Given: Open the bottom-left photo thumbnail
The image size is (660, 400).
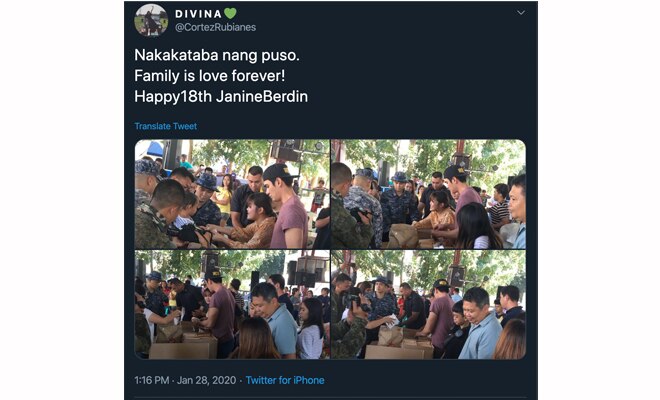Looking at the screenshot, I should pos(232,304).
